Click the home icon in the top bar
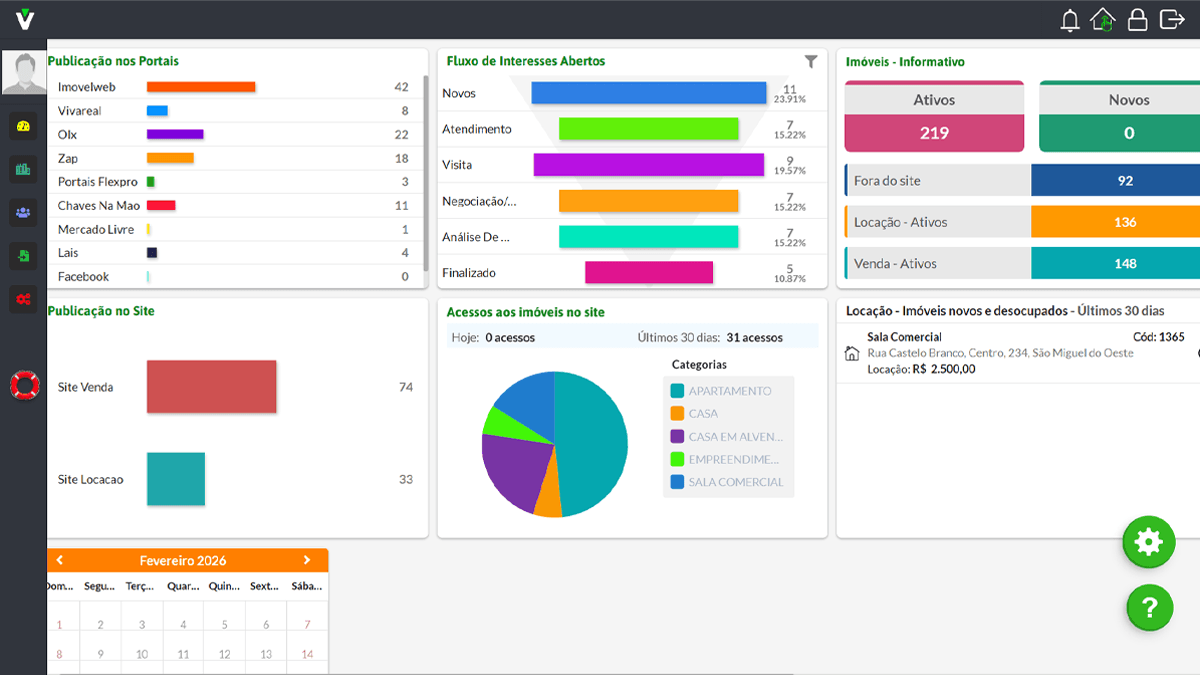The height and width of the screenshot is (675, 1200). coord(1103,18)
